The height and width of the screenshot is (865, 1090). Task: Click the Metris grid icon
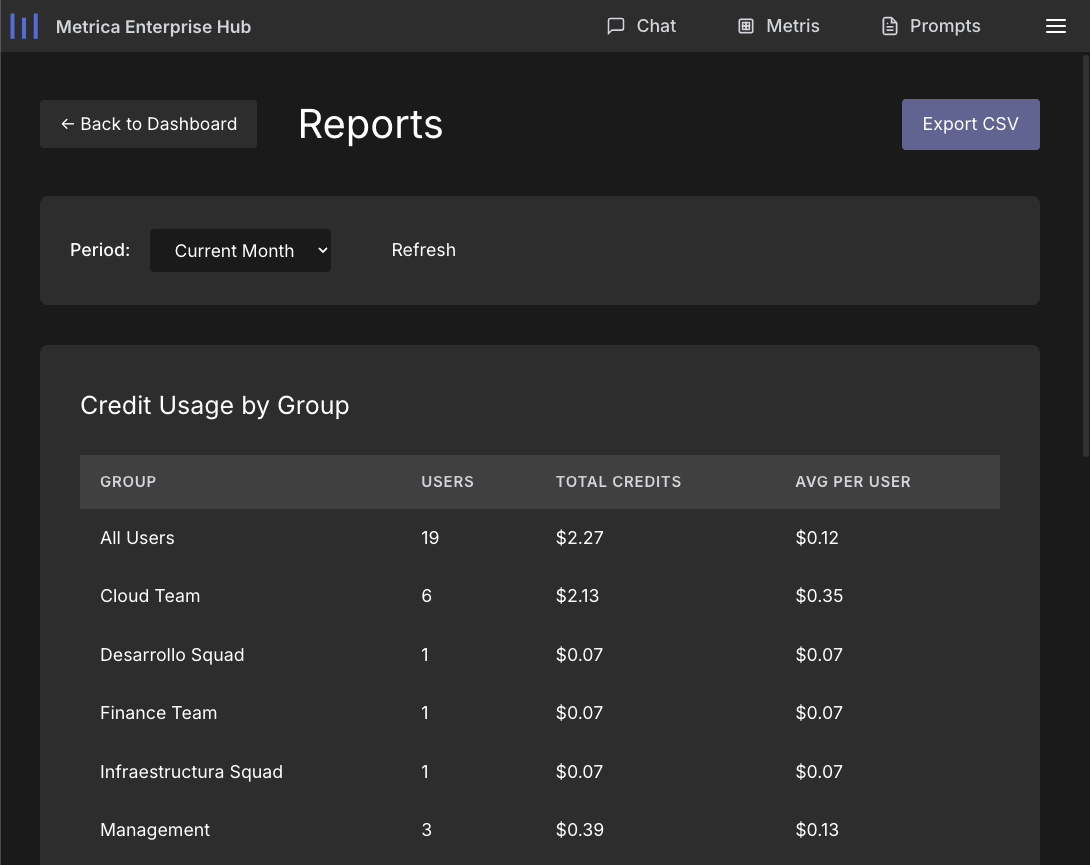746,26
